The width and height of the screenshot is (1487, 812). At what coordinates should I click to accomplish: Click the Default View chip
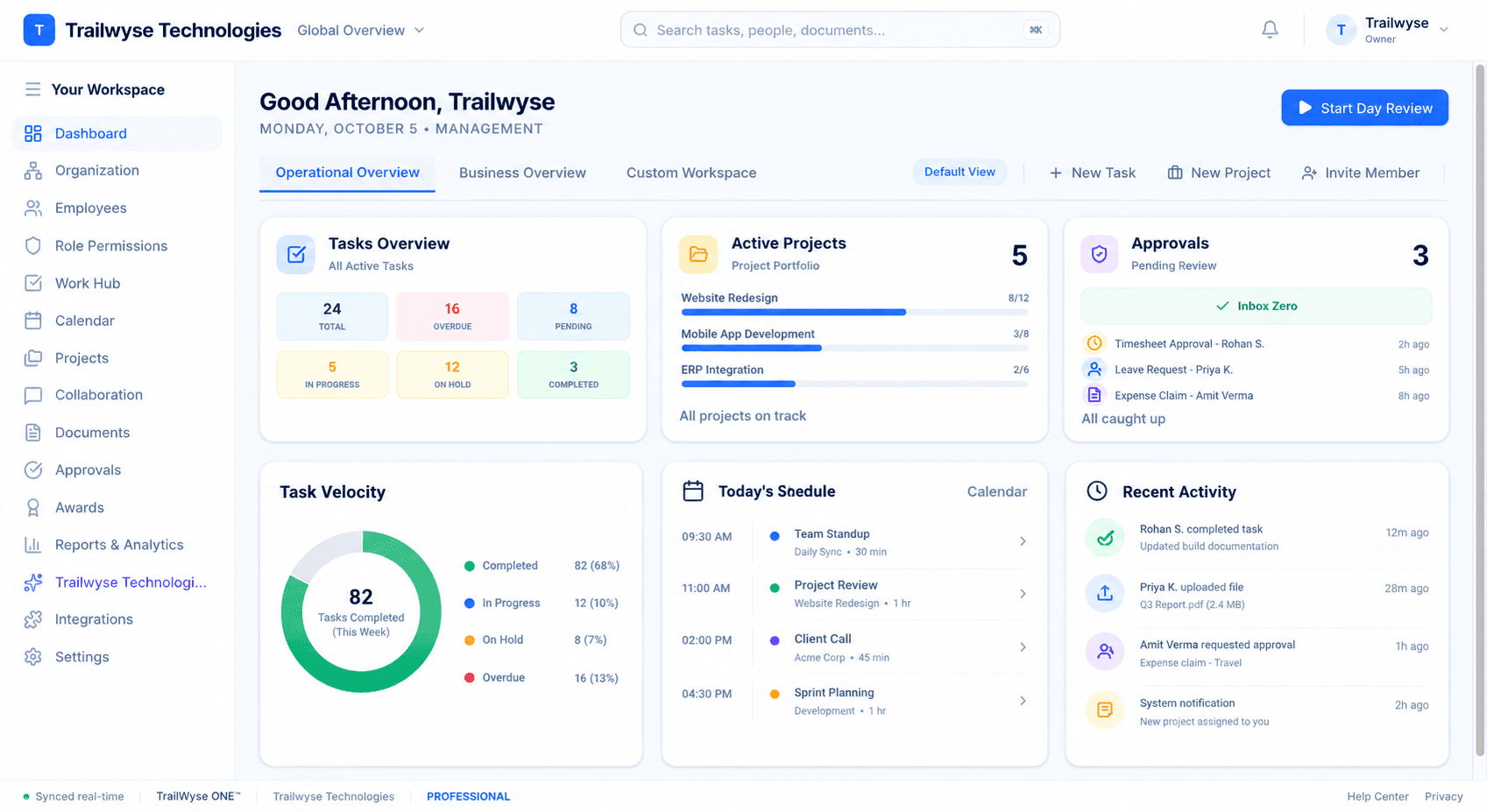(x=959, y=172)
